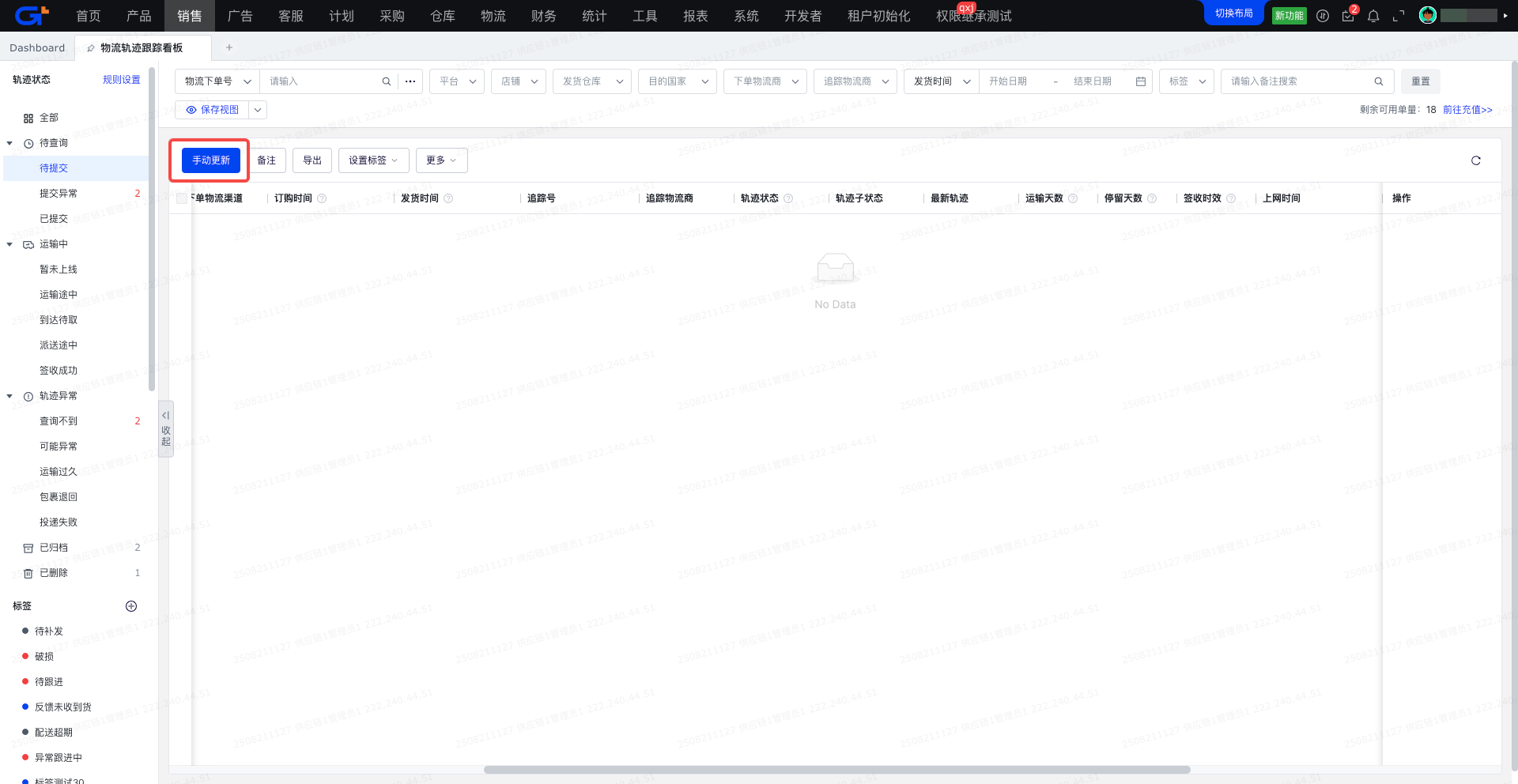The height and width of the screenshot is (784, 1518).
Task: Click the 导出 button
Action: coord(312,160)
